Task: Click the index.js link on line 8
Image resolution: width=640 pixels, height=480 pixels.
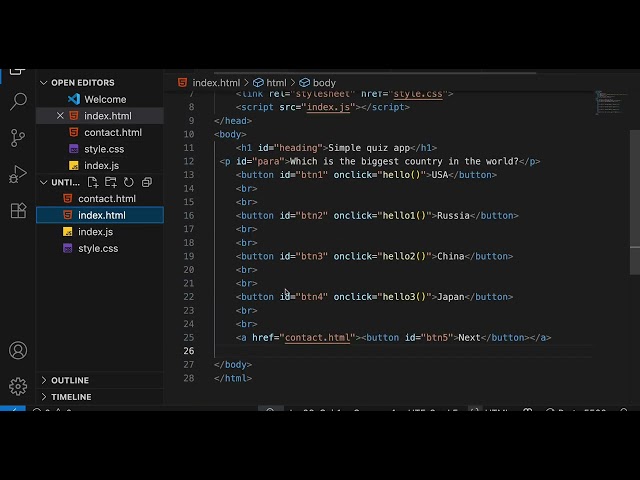Action: 328,107
